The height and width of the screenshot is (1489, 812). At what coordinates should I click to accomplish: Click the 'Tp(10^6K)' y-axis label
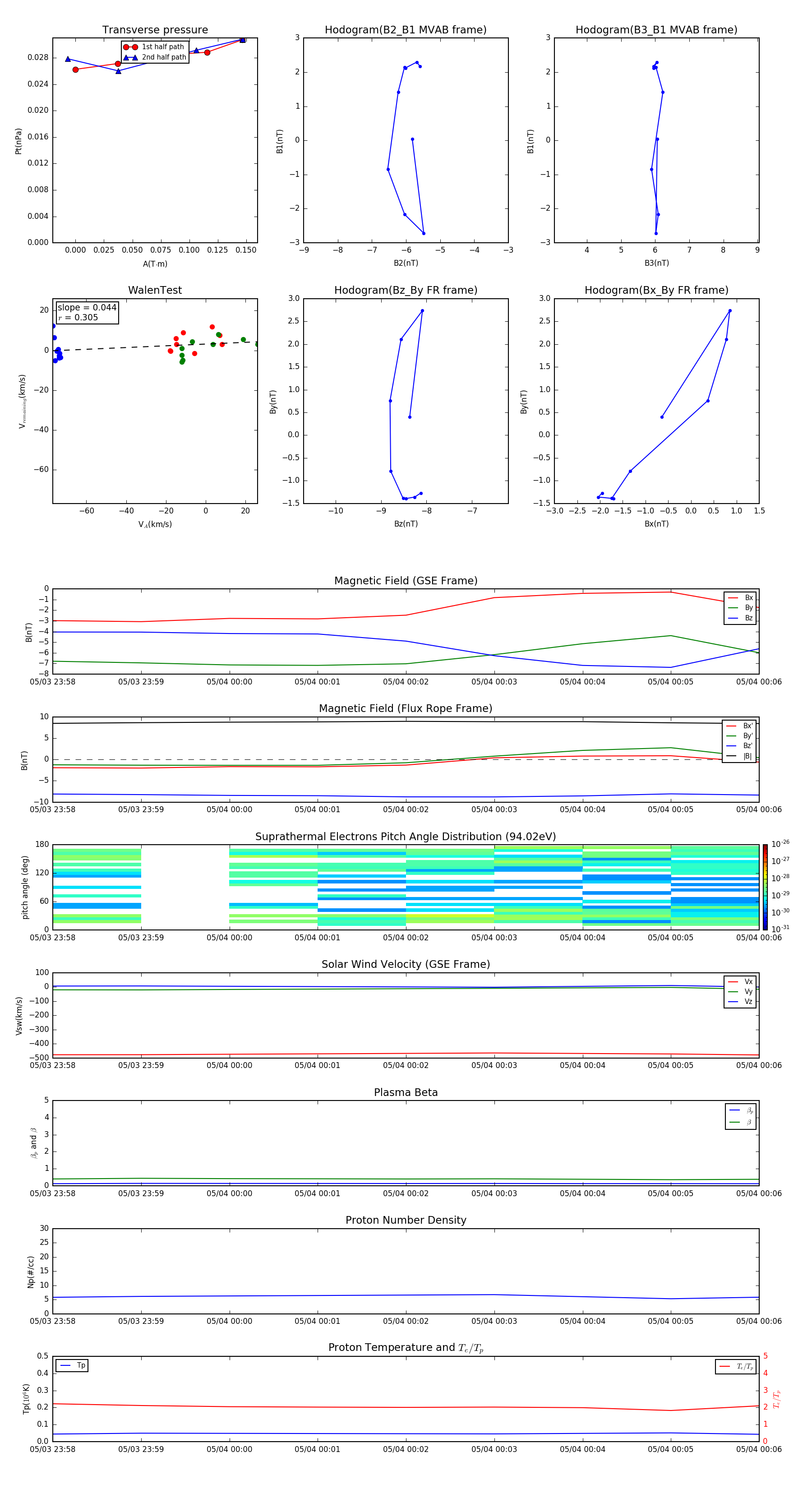[26, 1399]
